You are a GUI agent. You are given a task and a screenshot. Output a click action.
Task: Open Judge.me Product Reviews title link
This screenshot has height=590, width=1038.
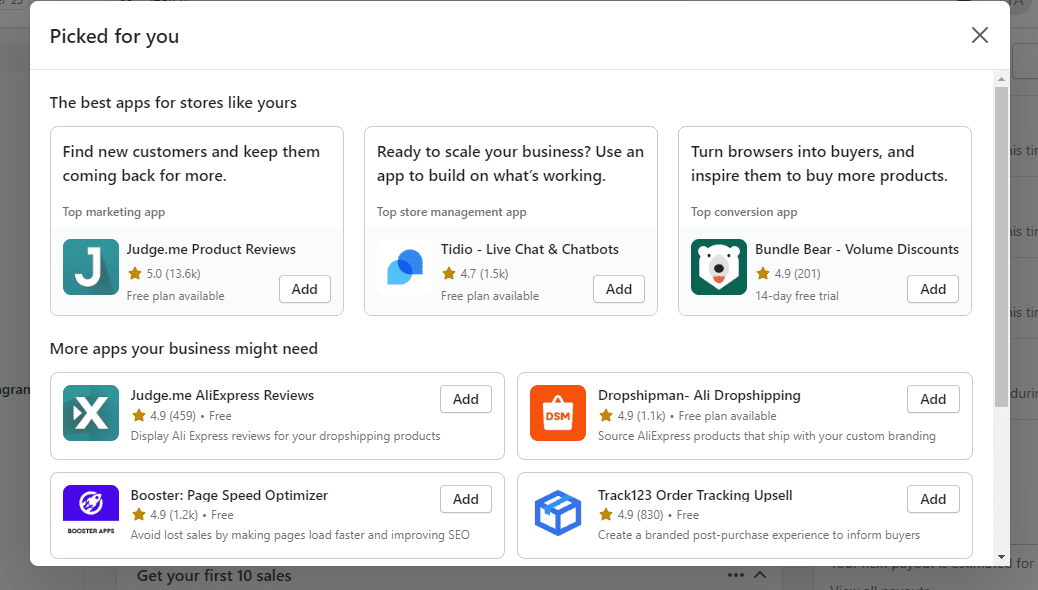211,250
